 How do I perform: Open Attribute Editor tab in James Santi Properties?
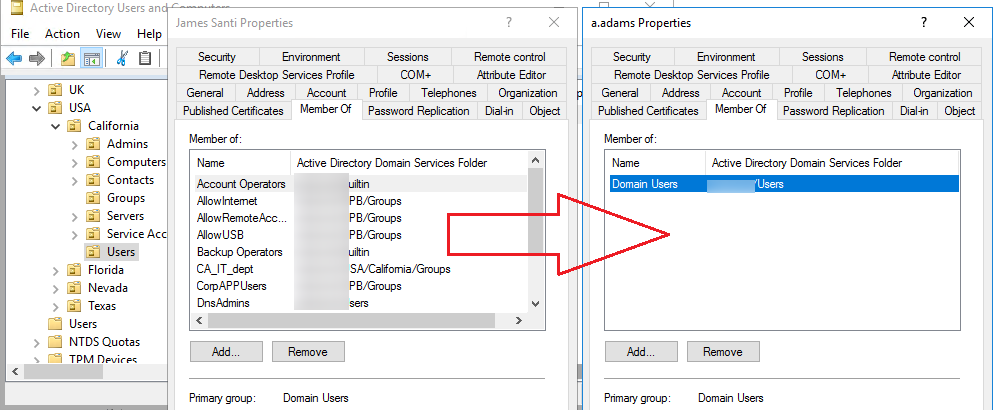pyautogui.click(x=511, y=75)
